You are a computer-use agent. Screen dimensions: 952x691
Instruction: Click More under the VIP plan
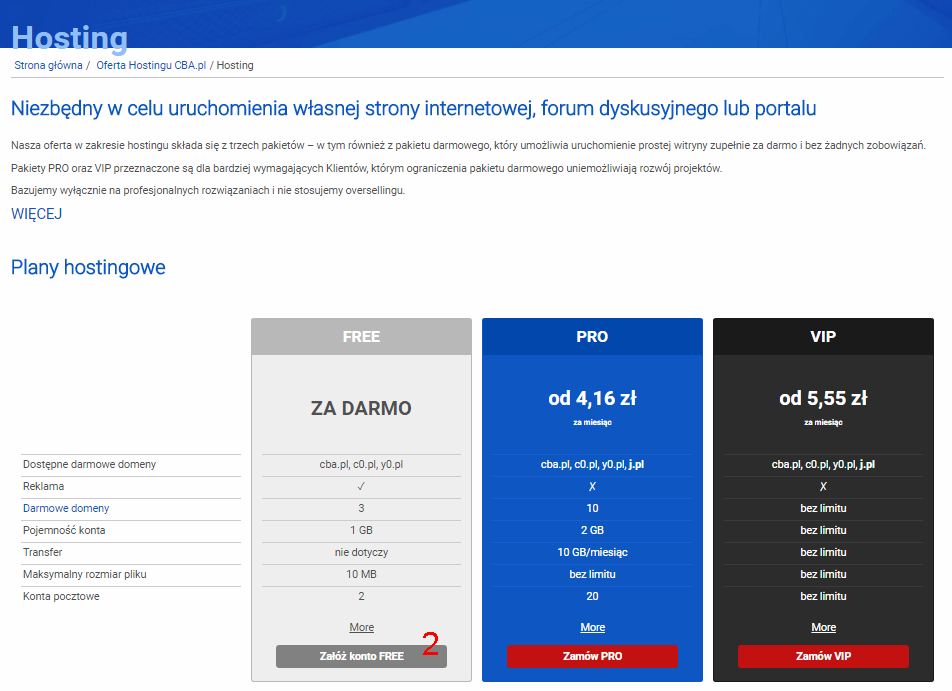pyautogui.click(x=823, y=627)
